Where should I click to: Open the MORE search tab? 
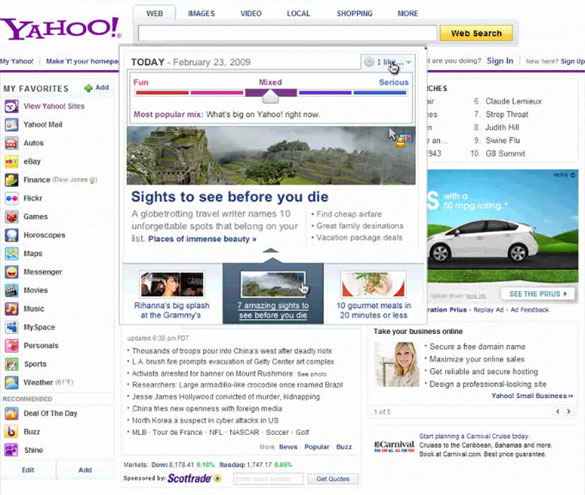pos(407,13)
